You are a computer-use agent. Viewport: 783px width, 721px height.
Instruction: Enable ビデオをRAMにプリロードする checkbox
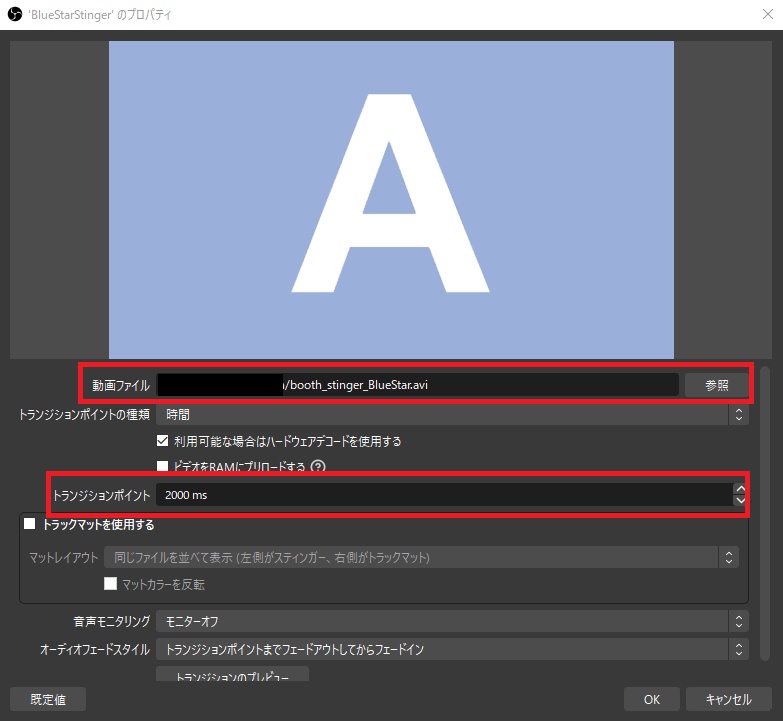(x=162, y=466)
